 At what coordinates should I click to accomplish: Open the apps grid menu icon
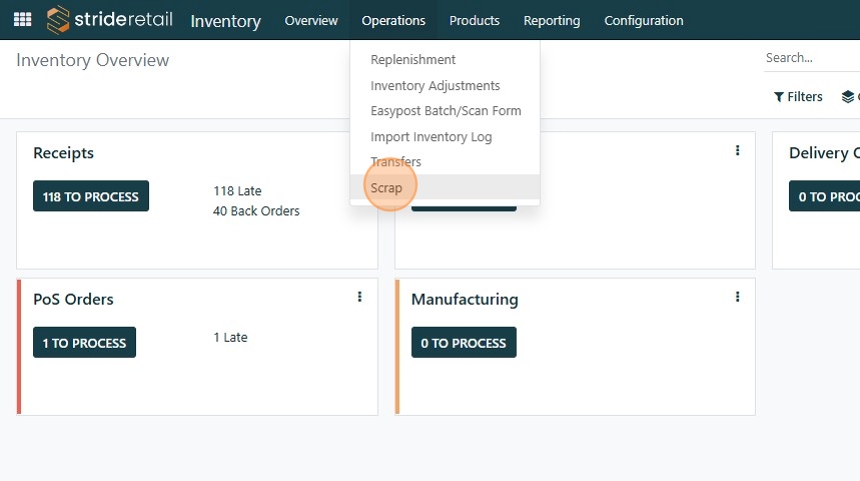click(x=22, y=20)
